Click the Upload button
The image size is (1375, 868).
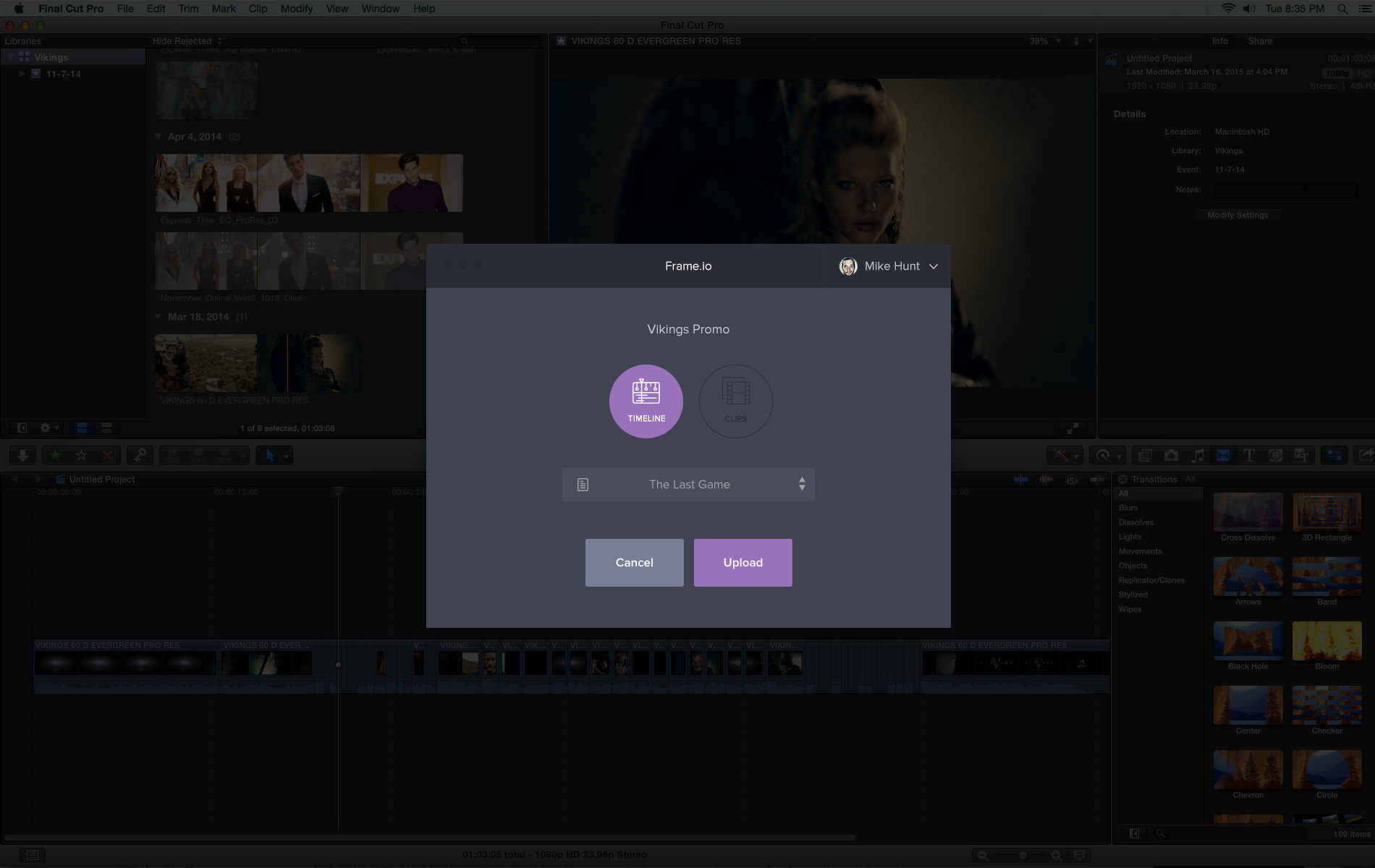(x=742, y=563)
